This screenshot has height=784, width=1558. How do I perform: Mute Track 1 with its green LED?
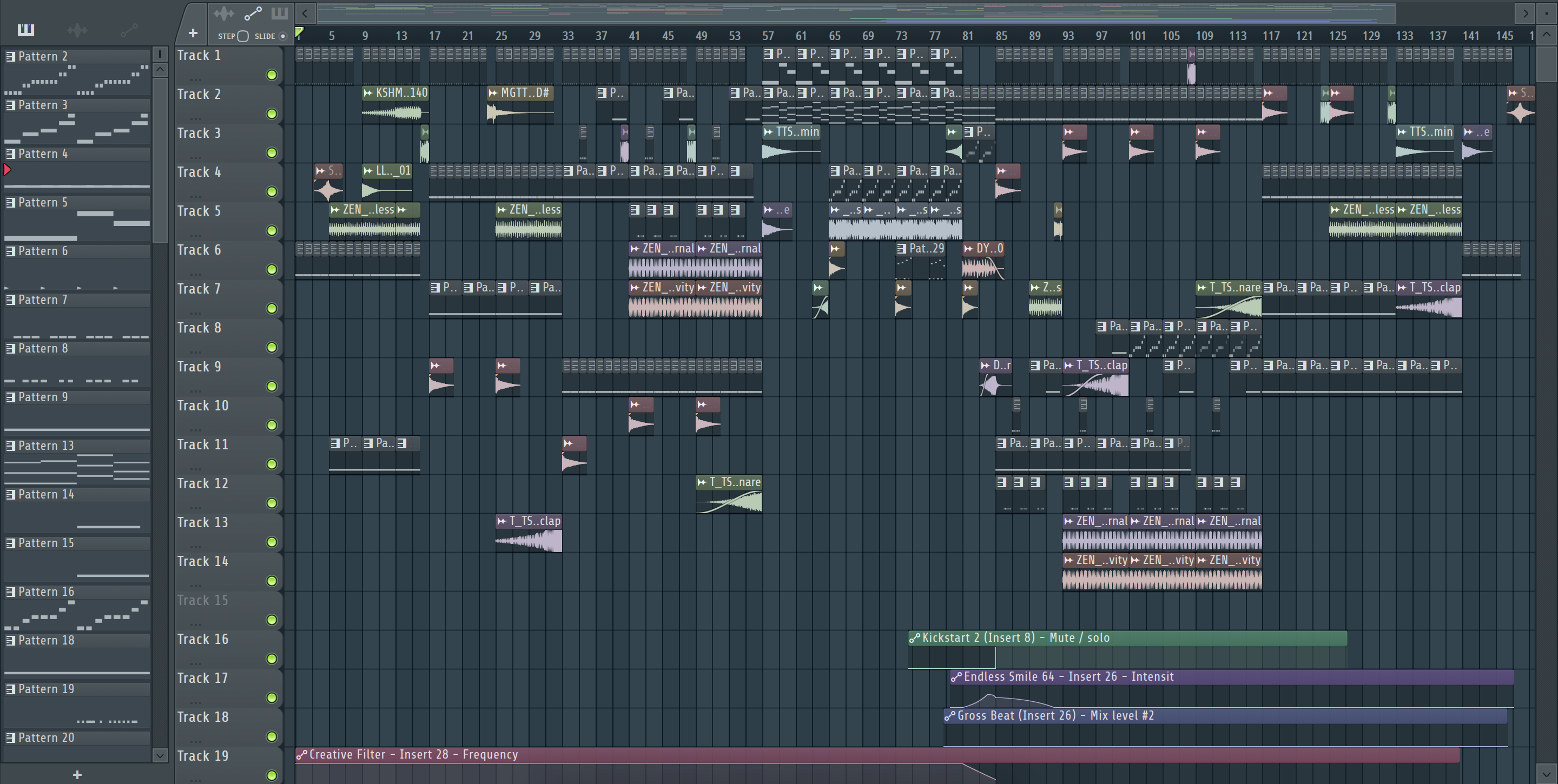[x=272, y=75]
